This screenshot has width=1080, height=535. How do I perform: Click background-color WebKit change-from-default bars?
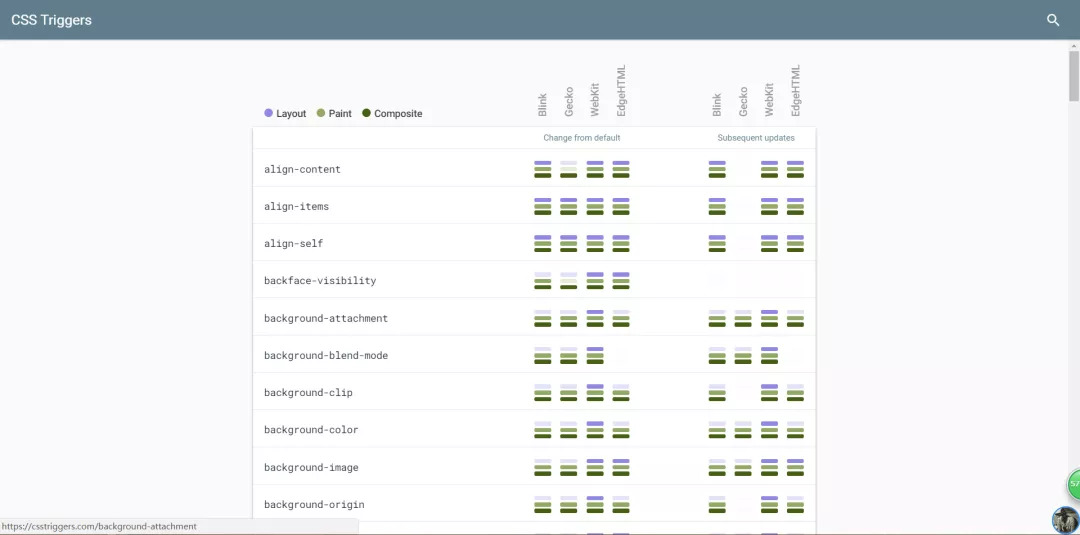[x=595, y=430]
